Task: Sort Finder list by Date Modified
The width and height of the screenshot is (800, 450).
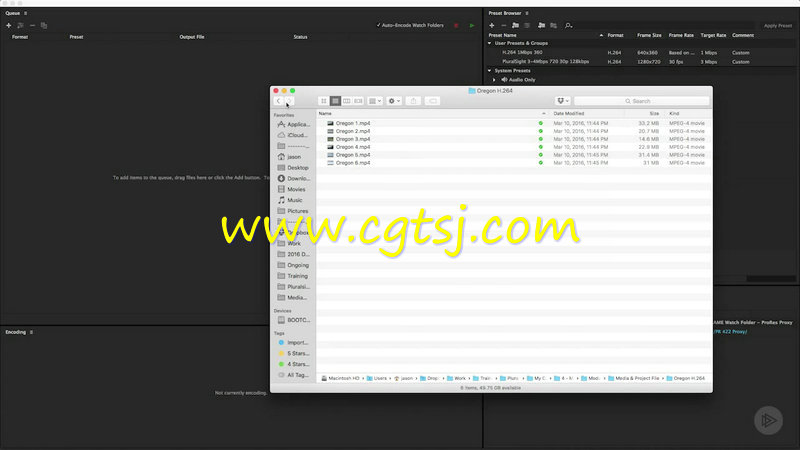Action: pos(569,114)
